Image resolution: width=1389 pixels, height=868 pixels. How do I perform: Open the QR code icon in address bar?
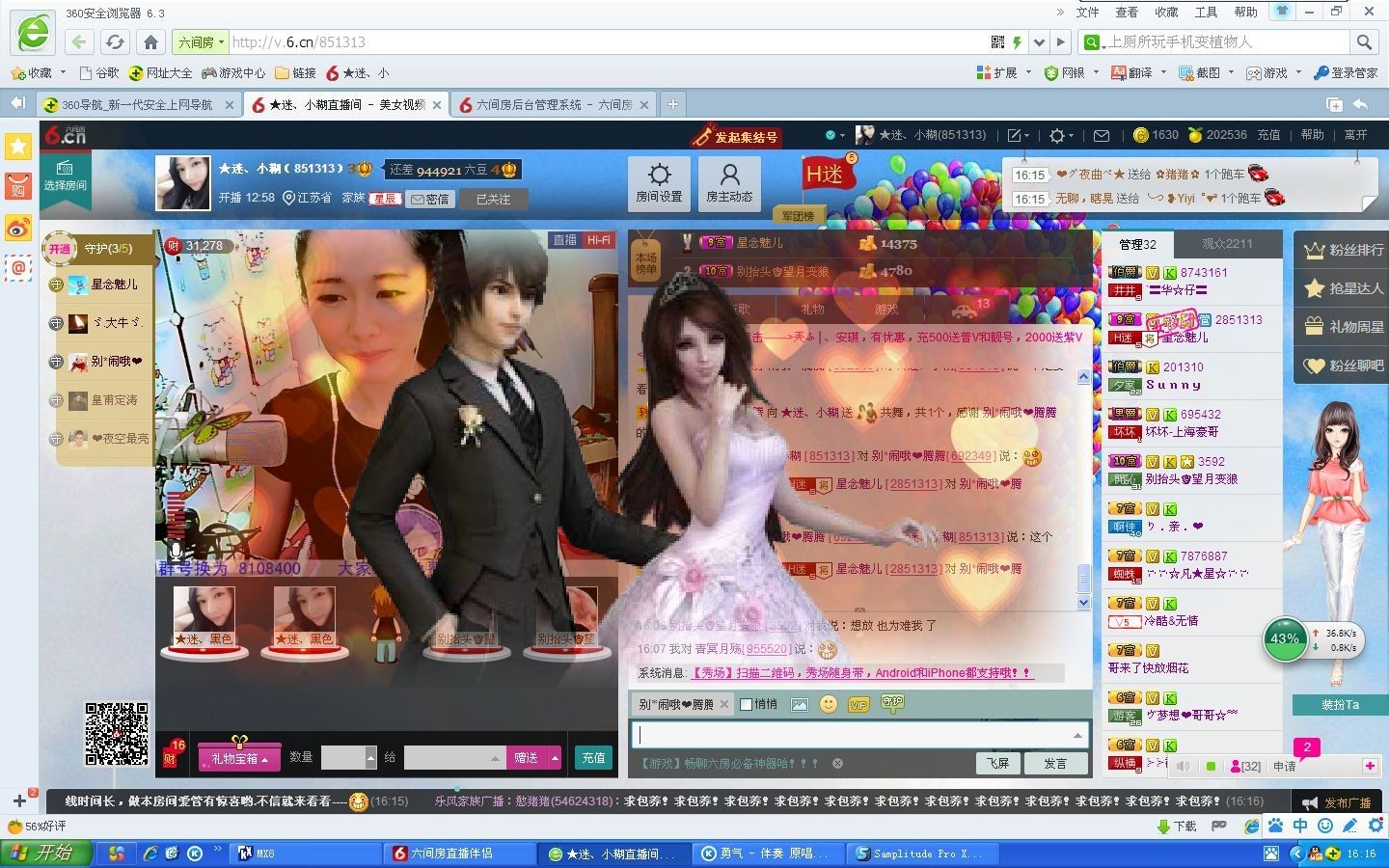[x=998, y=41]
